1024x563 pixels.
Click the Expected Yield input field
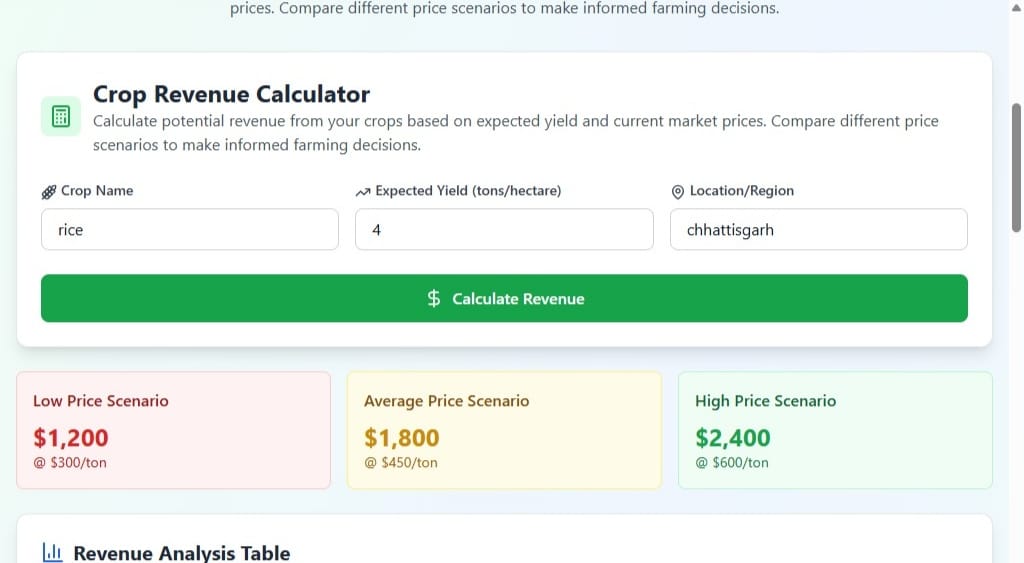(504, 230)
